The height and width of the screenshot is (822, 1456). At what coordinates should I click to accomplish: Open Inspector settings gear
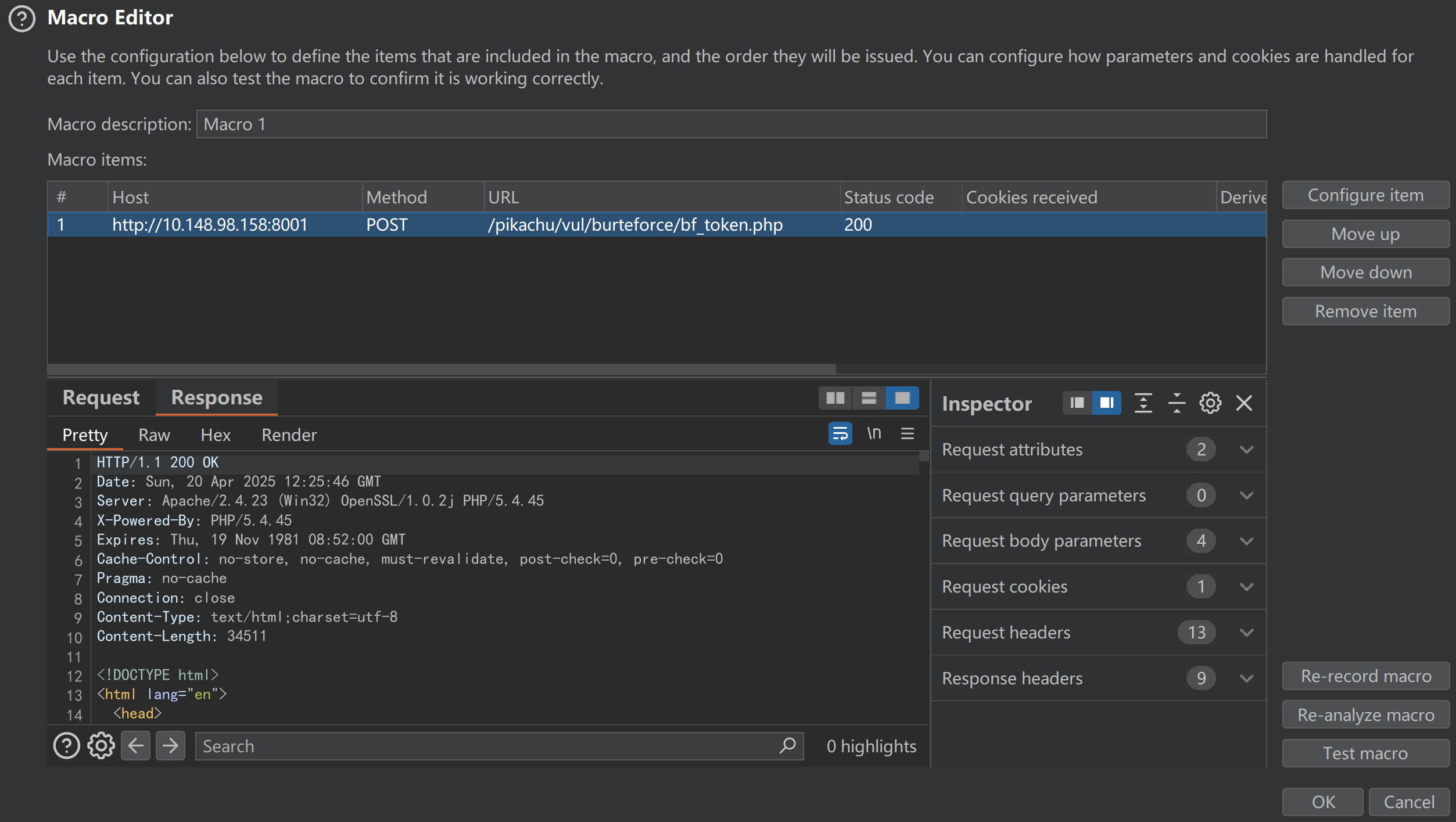click(x=1210, y=403)
